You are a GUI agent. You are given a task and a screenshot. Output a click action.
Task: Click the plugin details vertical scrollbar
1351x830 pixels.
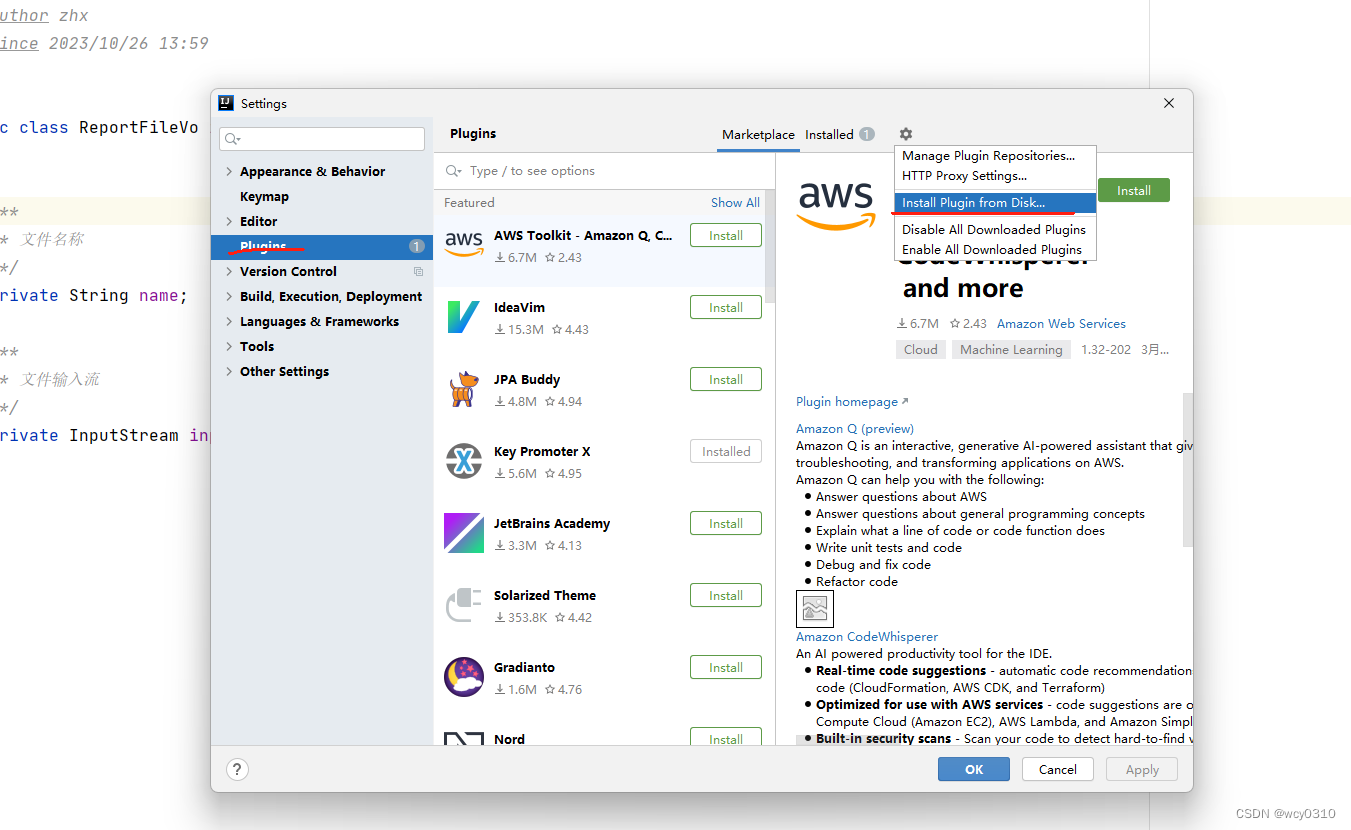coord(1188,470)
